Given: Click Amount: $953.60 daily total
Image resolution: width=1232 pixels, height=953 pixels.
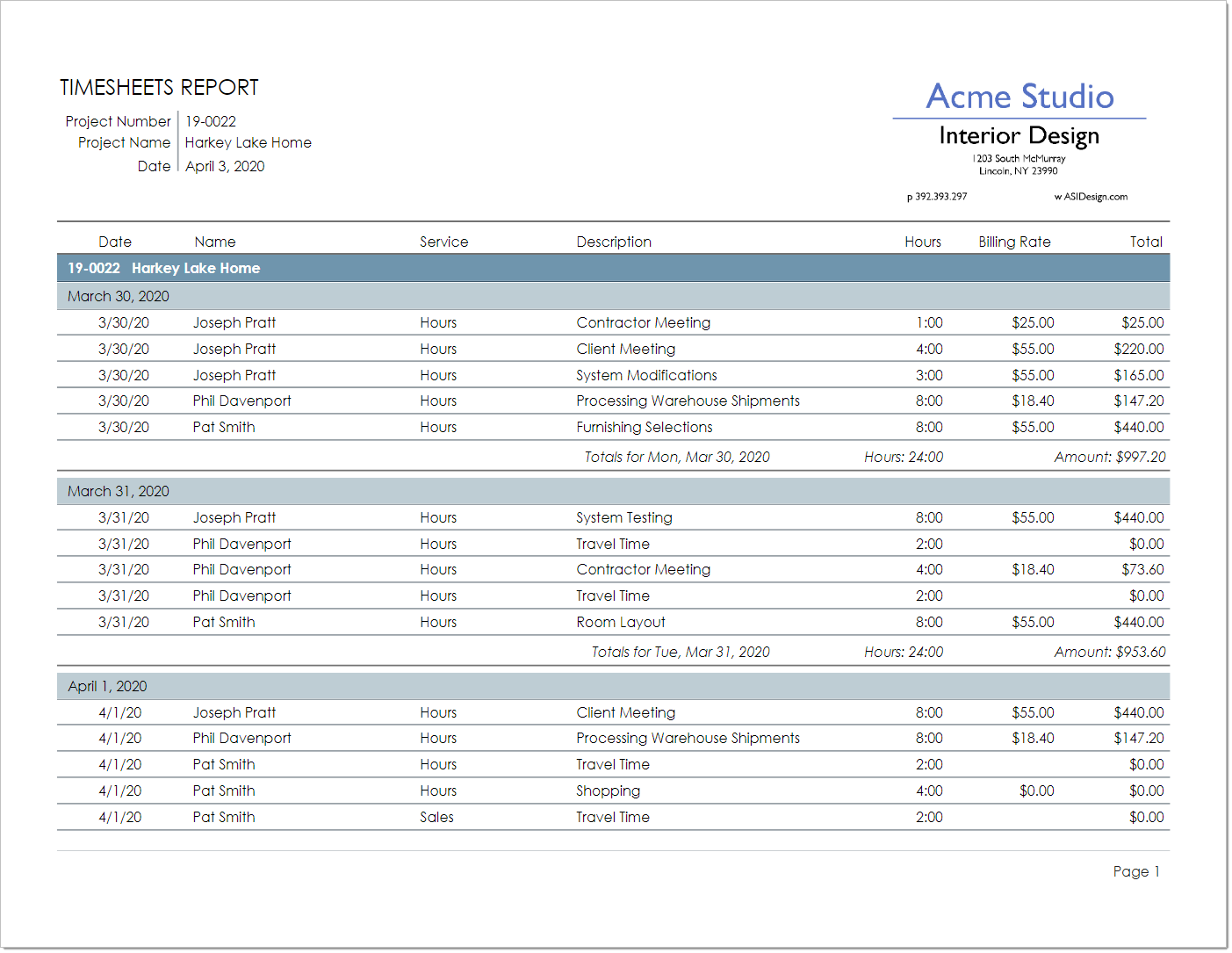Looking at the screenshot, I should click(x=1110, y=652).
